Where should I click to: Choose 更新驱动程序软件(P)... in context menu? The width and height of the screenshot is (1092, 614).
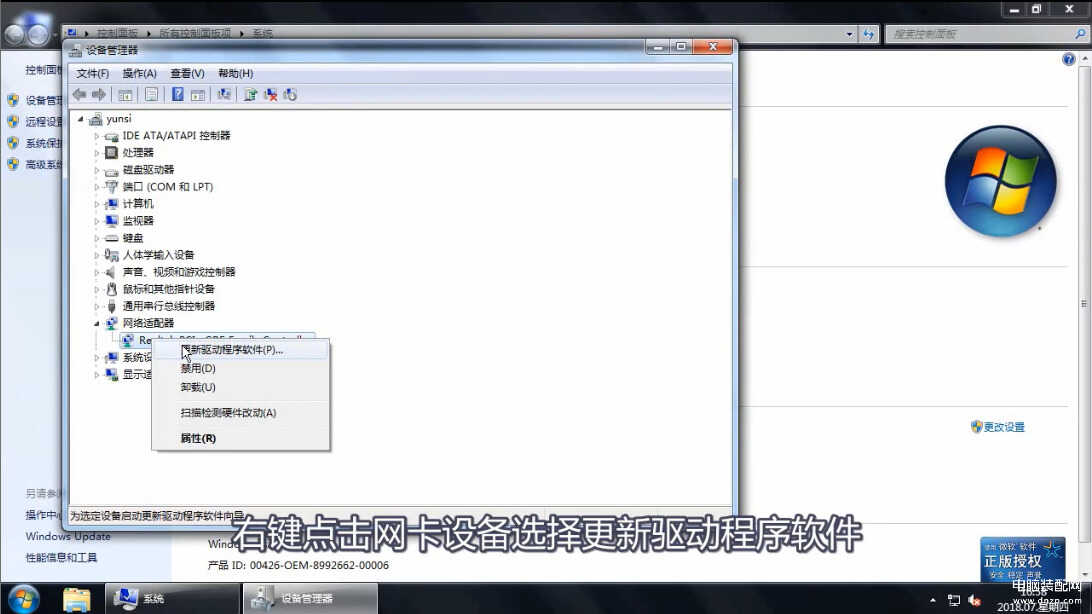click(240, 349)
